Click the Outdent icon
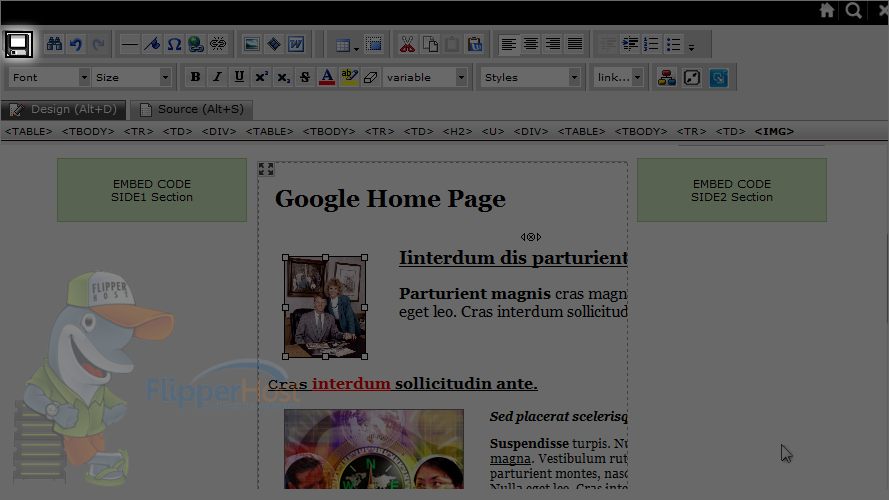The image size is (889, 500). pyautogui.click(x=608, y=44)
